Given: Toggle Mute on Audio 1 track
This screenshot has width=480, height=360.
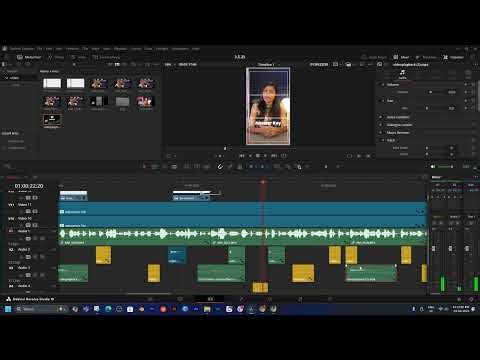Looking at the screenshot, I should tap(42, 238).
